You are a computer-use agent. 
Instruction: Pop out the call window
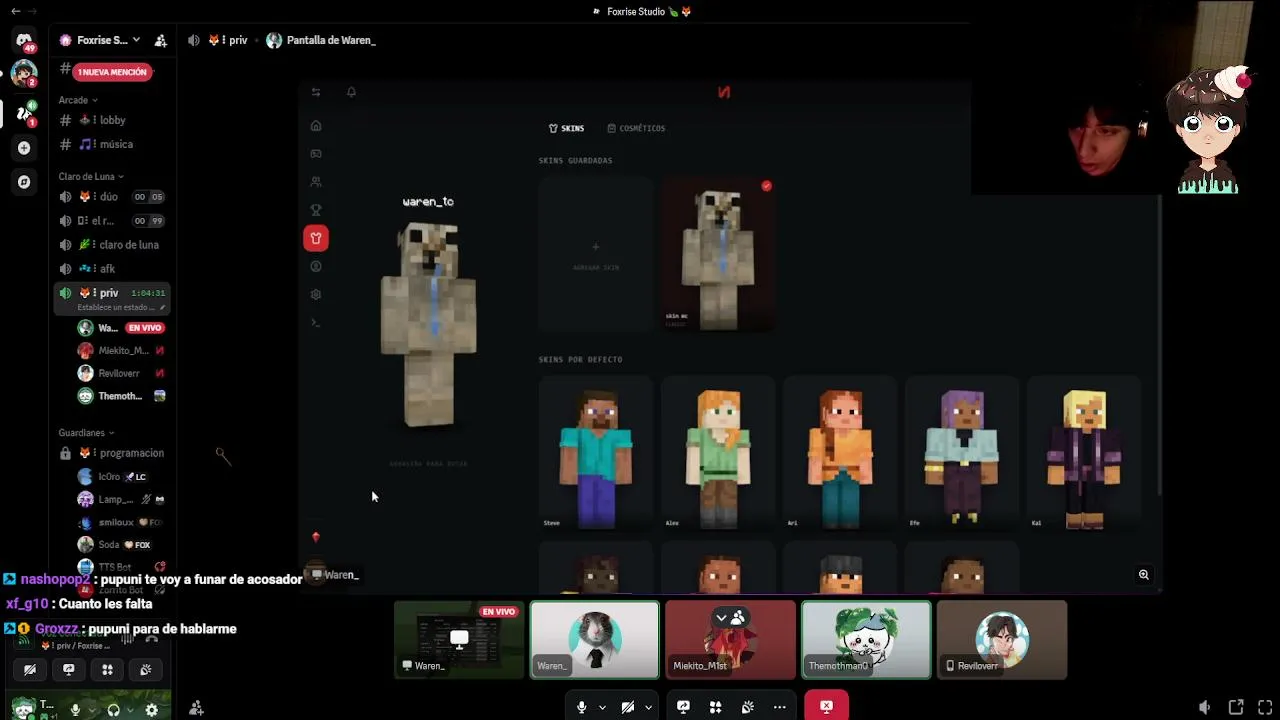tap(1236, 707)
